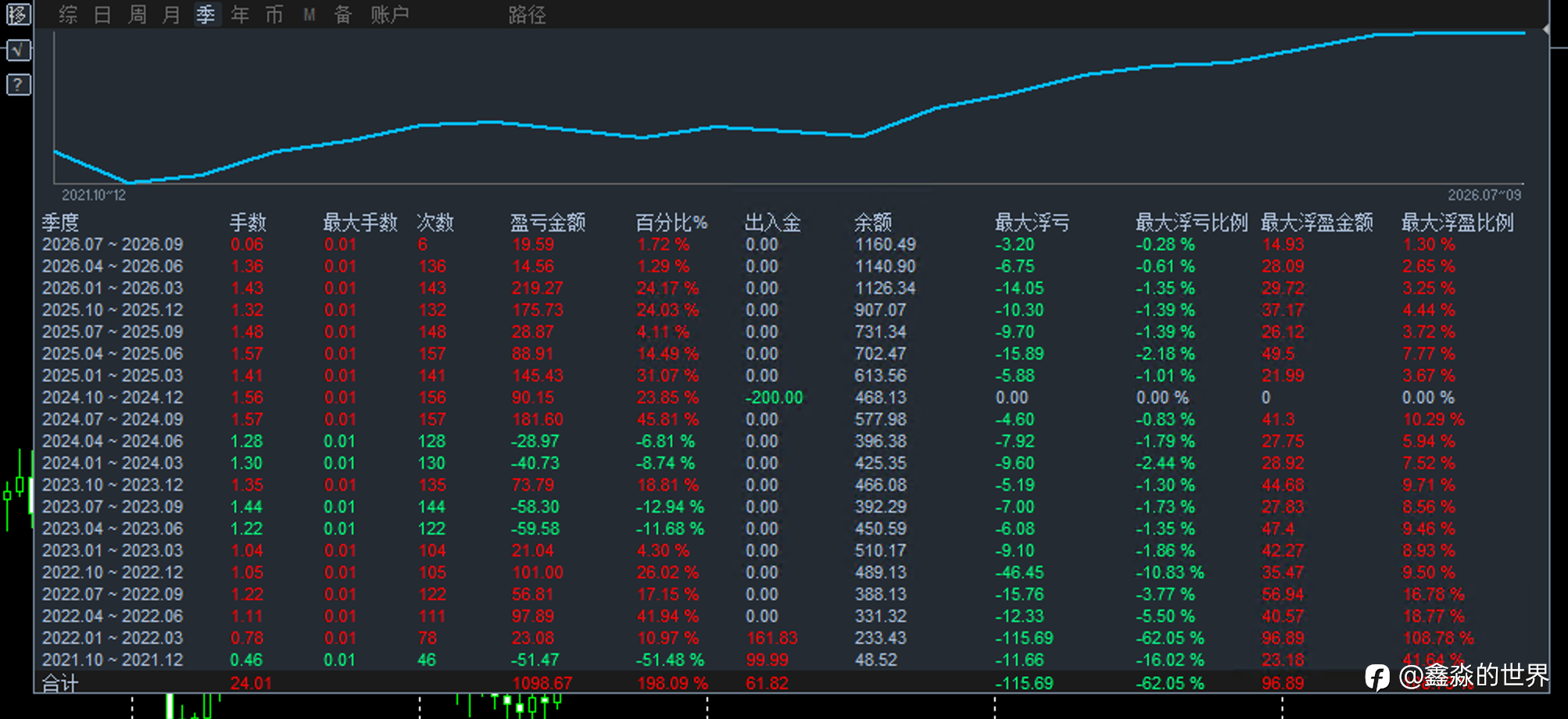Click the 2026.07~09 chart end label
Viewport: 1568px width, 719px height.
(1484, 195)
